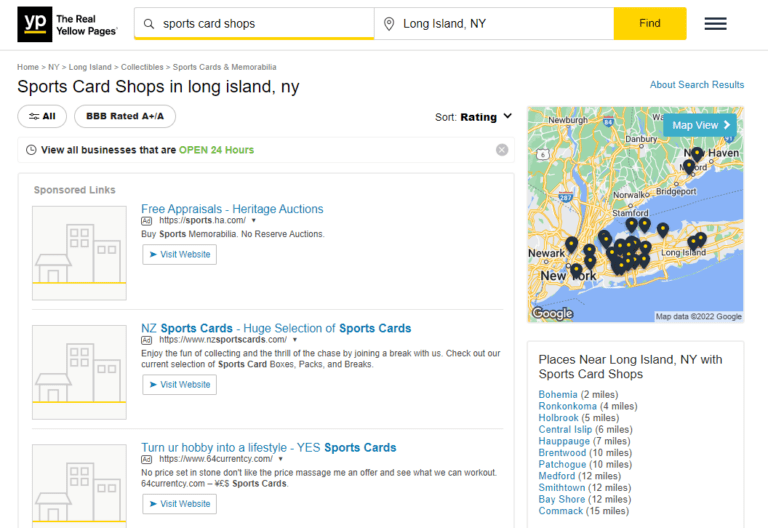Open the Commack nearby place link

tap(561, 511)
